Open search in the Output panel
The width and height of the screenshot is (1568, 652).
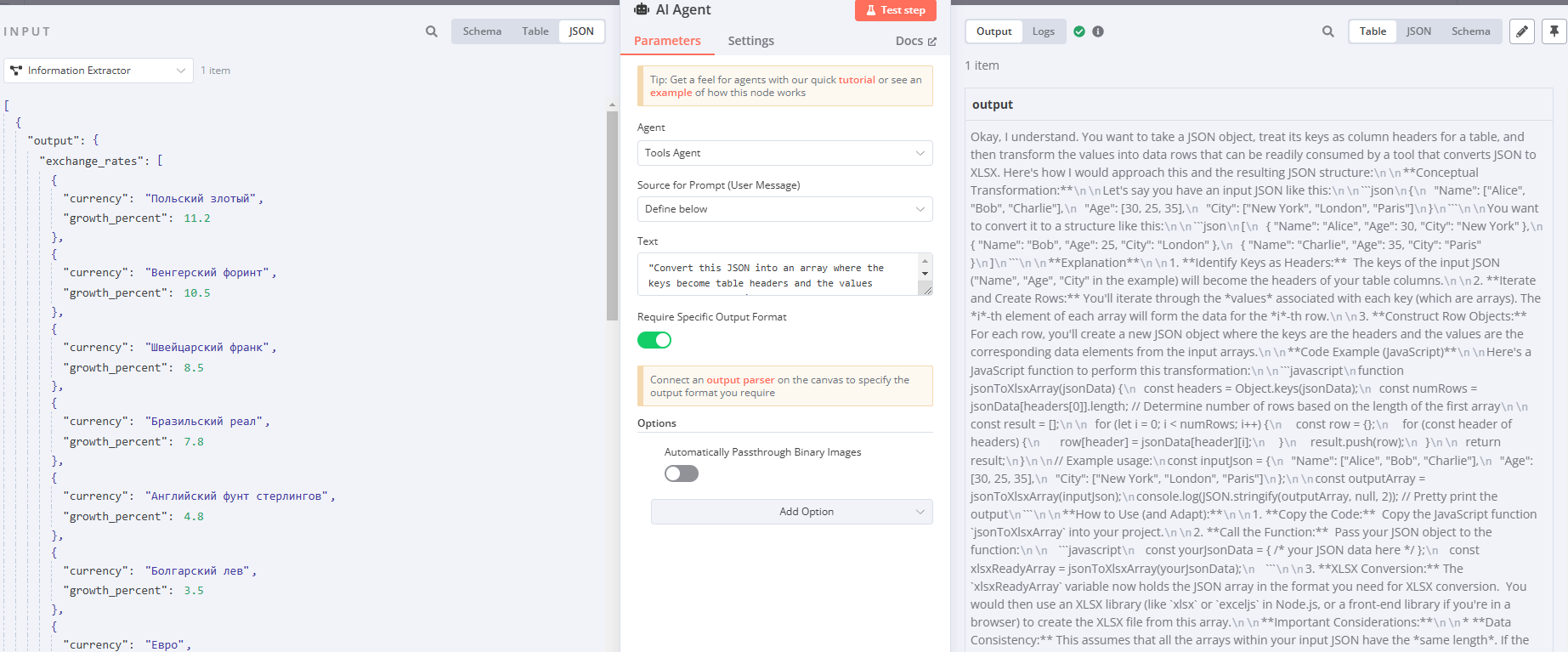point(1328,31)
